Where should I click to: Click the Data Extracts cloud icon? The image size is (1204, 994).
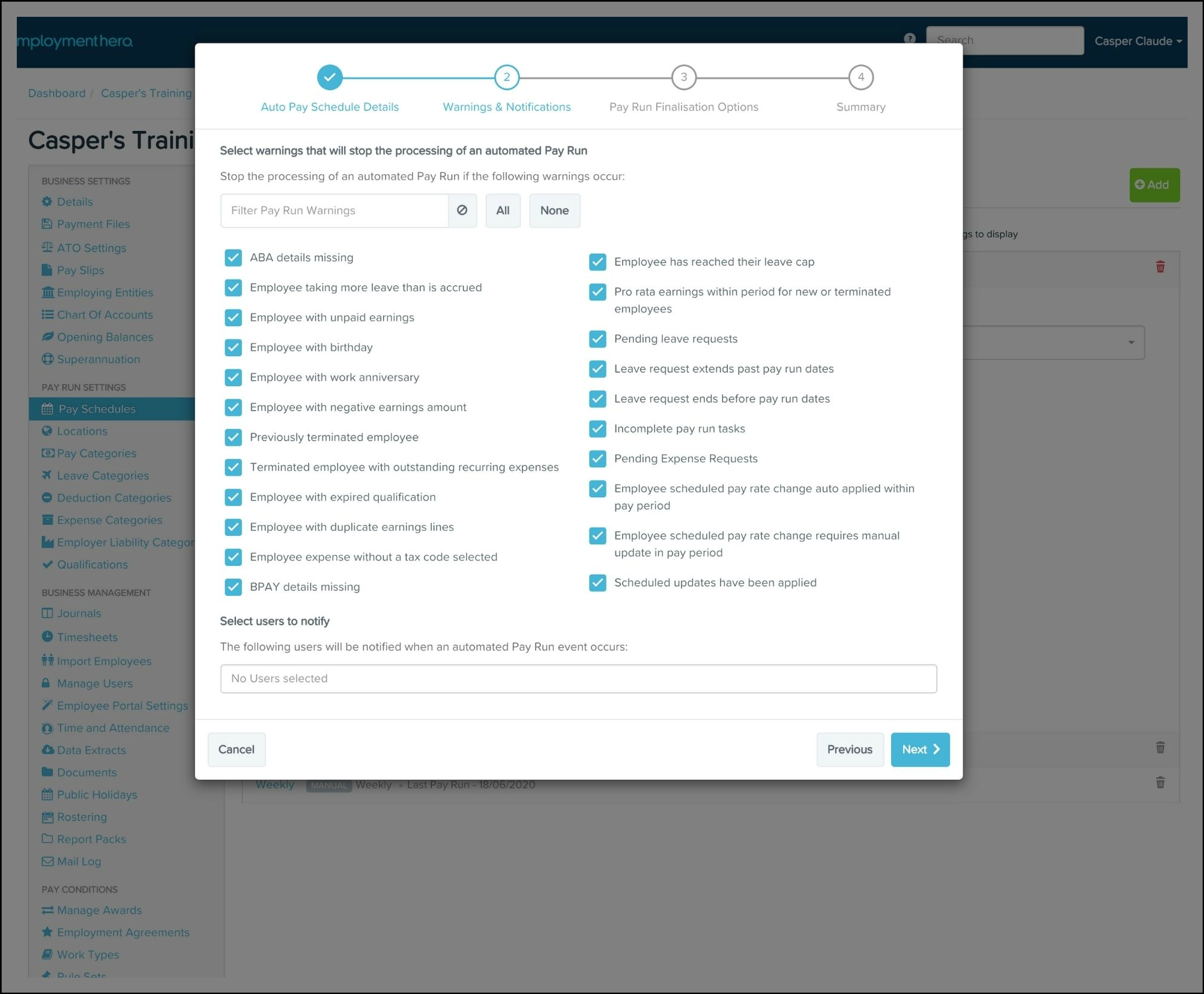47,750
